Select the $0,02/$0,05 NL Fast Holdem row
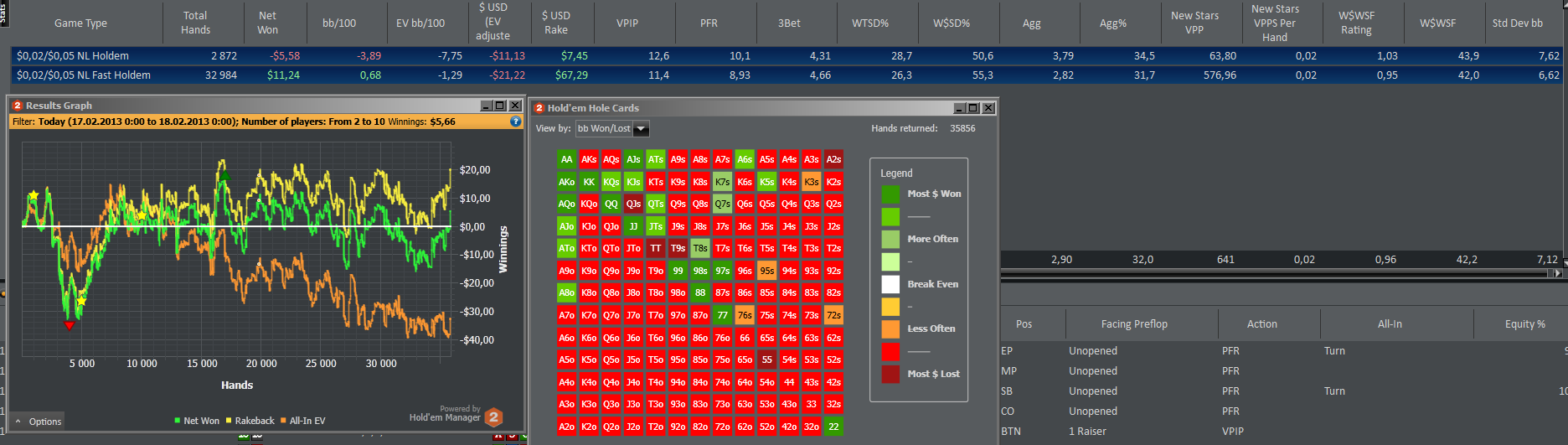 [x=84, y=75]
